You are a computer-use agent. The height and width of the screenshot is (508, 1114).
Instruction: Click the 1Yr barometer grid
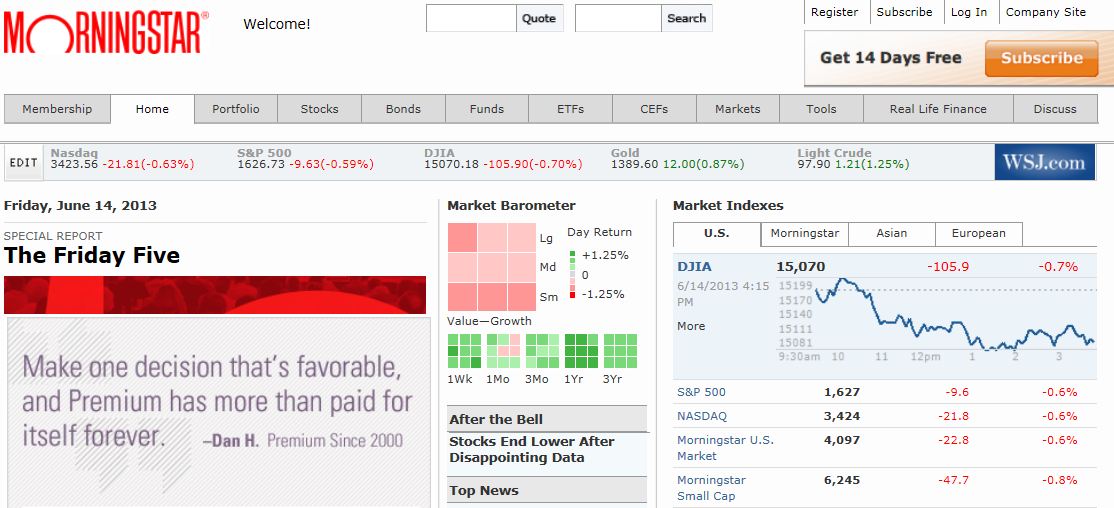click(x=581, y=351)
